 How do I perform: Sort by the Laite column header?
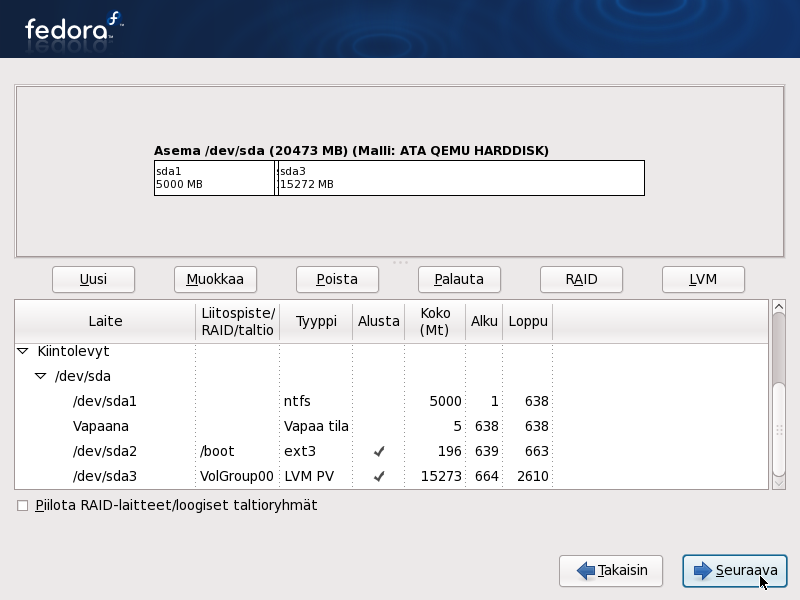coord(105,322)
